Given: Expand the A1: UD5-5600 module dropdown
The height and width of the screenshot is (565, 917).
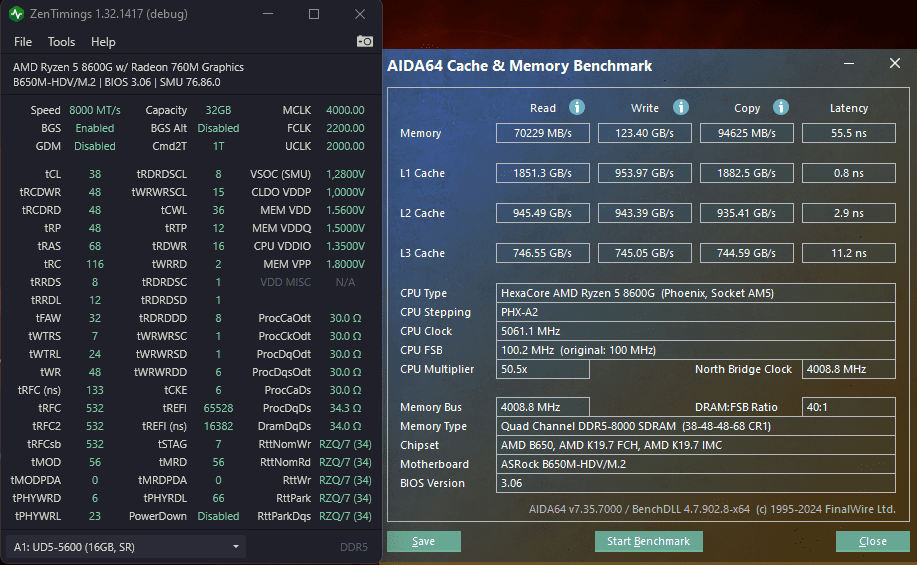Looking at the screenshot, I should point(126,547).
